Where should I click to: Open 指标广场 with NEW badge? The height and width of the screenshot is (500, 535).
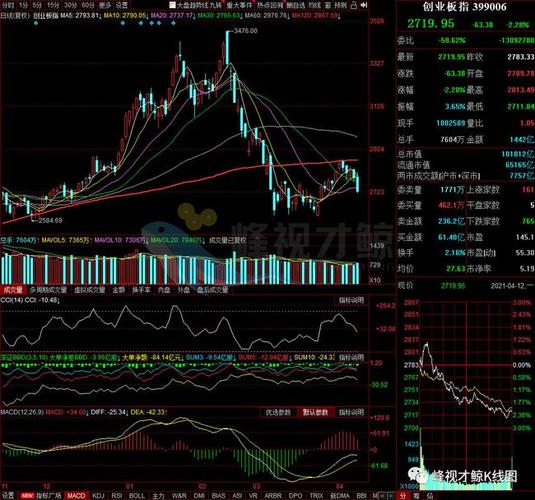point(41,495)
